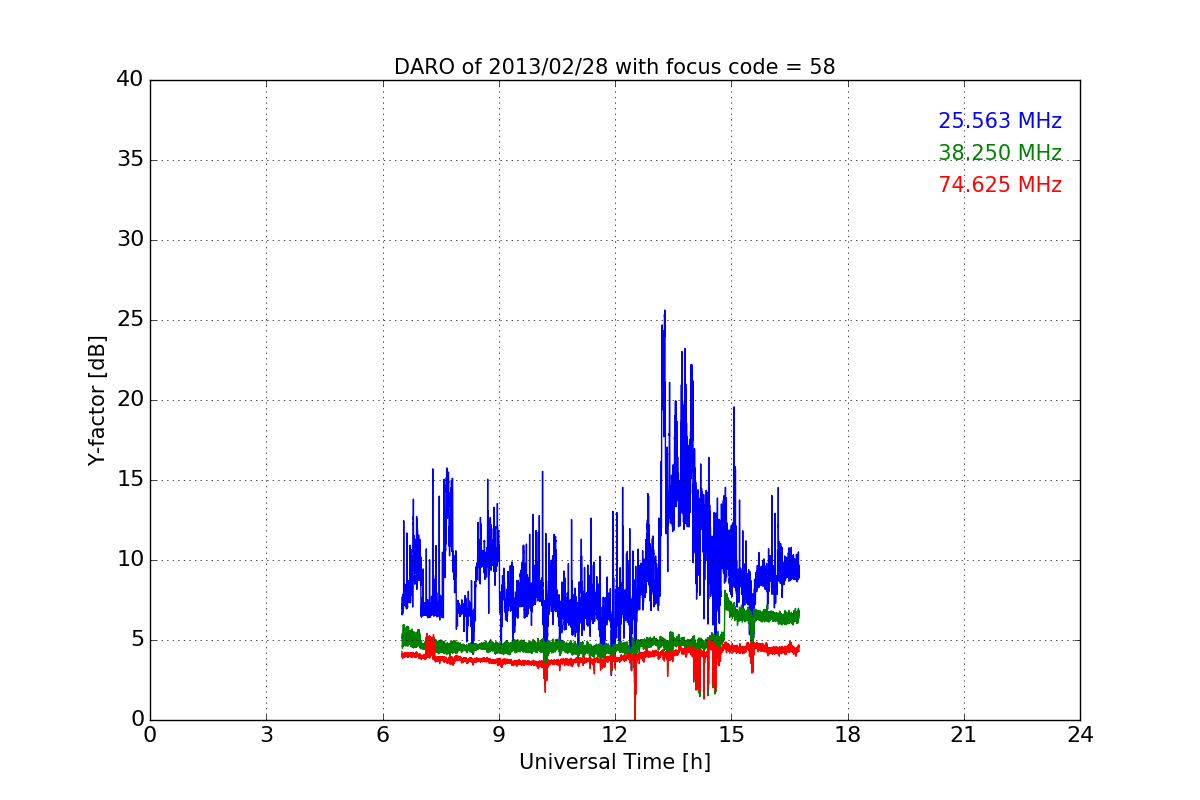The width and height of the screenshot is (1200, 800).
Task: Click the x-axis tick label 6
Action: [x=382, y=735]
